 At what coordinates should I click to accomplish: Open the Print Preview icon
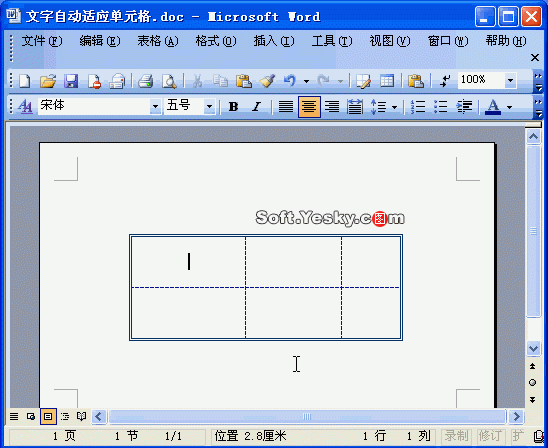(x=169, y=81)
